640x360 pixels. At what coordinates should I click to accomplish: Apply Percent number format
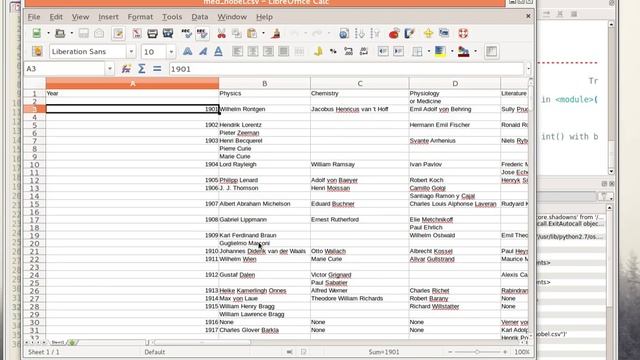pos(333,51)
